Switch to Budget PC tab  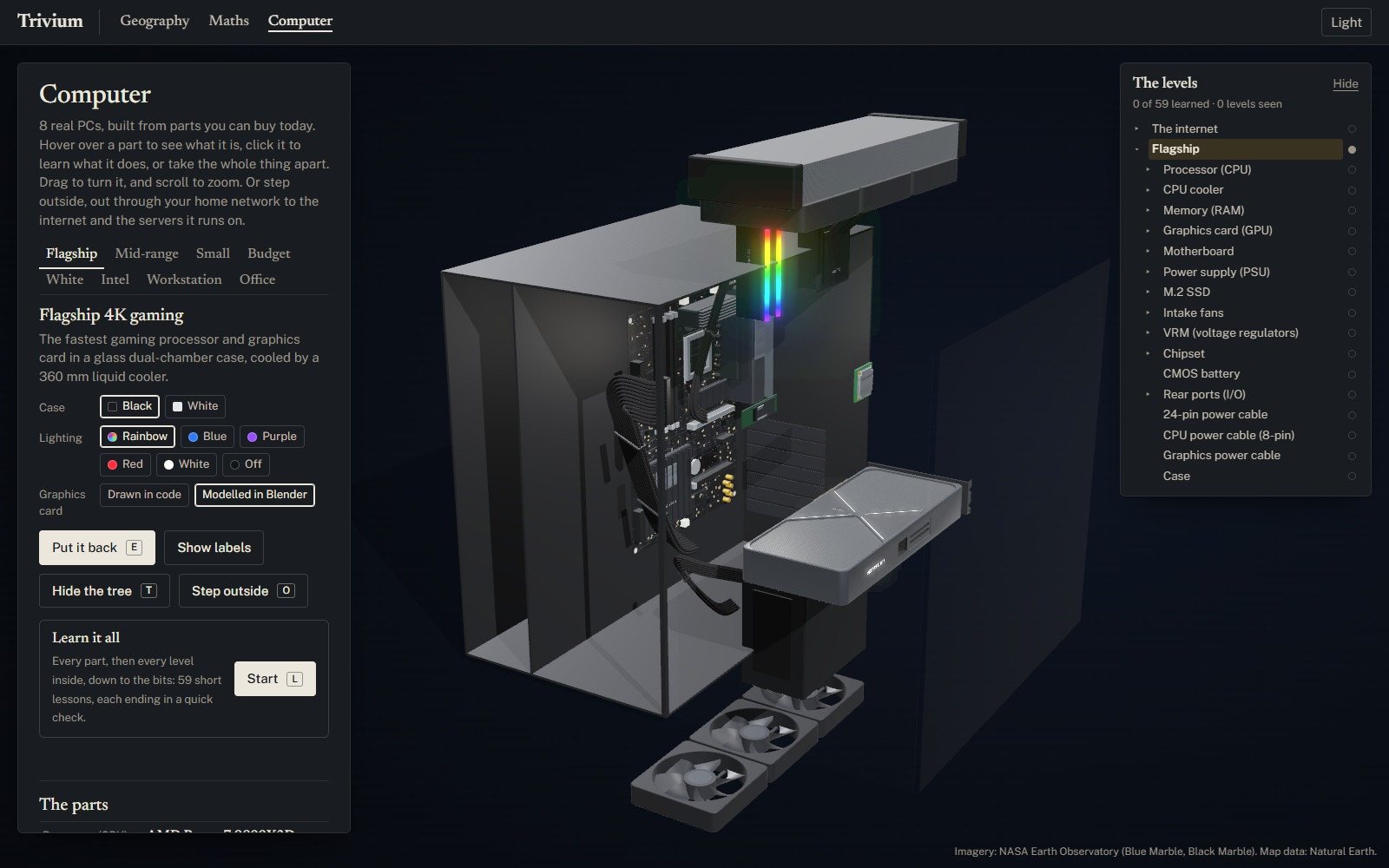pos(269,253)
